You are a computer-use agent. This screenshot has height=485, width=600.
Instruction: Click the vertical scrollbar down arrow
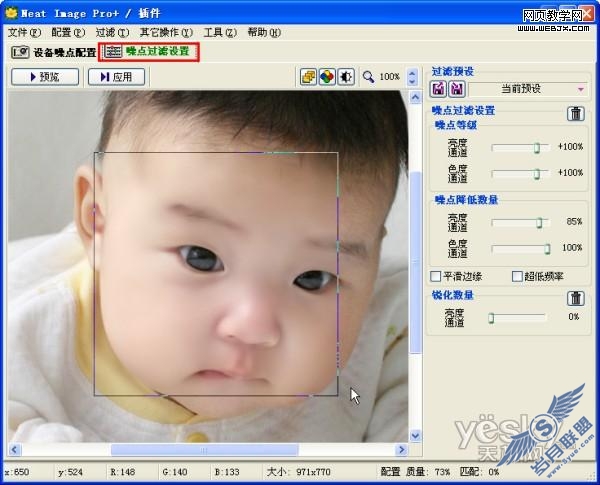click(415, 436)
